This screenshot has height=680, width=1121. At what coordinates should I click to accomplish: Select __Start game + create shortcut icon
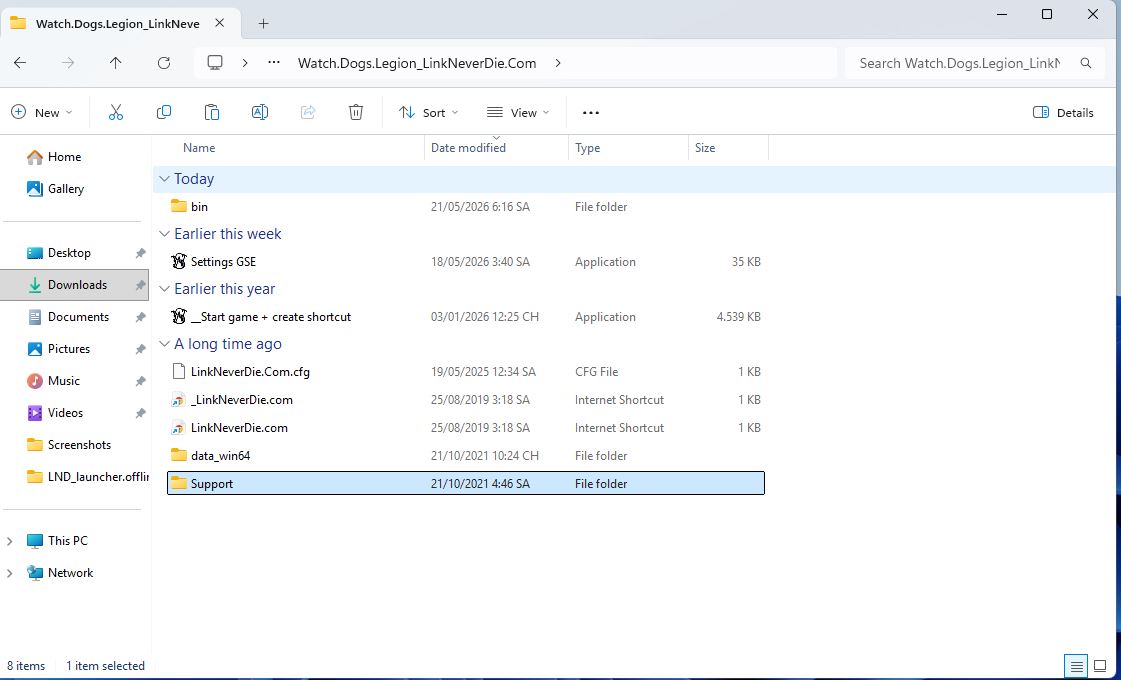click(x=179, y=317)
